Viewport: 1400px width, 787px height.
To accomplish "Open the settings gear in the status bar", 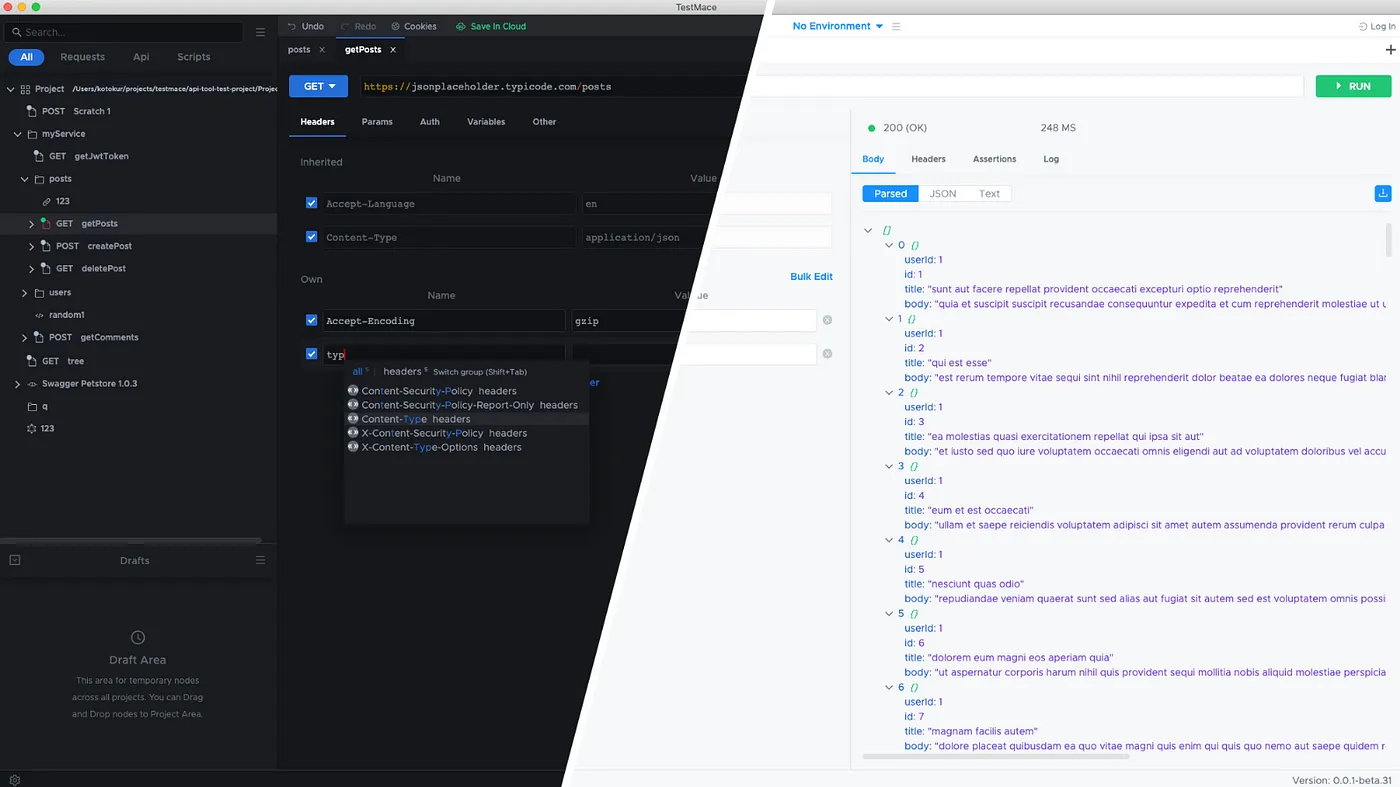I will click(x=14, y=780).
